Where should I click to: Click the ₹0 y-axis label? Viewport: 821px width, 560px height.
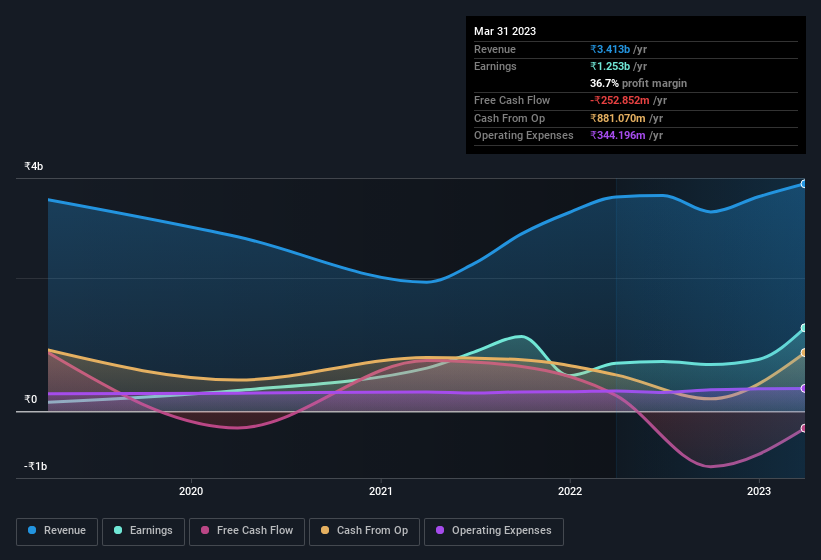[x=30, y=399]
